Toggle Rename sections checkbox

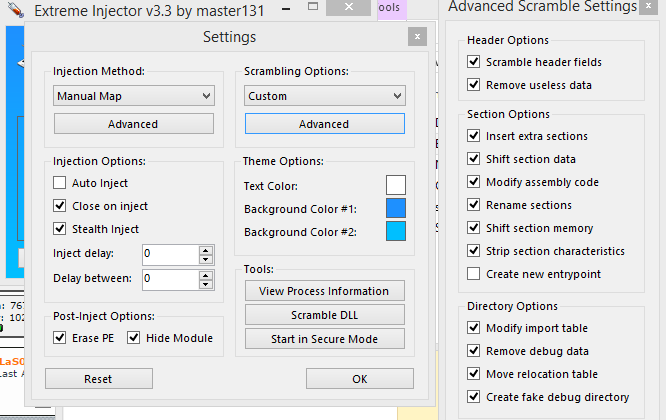pyautogui.click(x=474, y=205)
